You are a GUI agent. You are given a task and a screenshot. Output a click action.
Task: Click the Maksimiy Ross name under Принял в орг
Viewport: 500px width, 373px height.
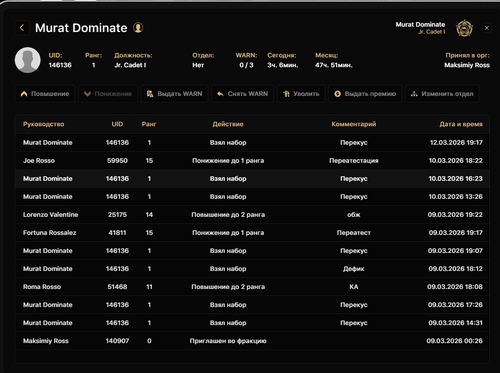point(467,65)
